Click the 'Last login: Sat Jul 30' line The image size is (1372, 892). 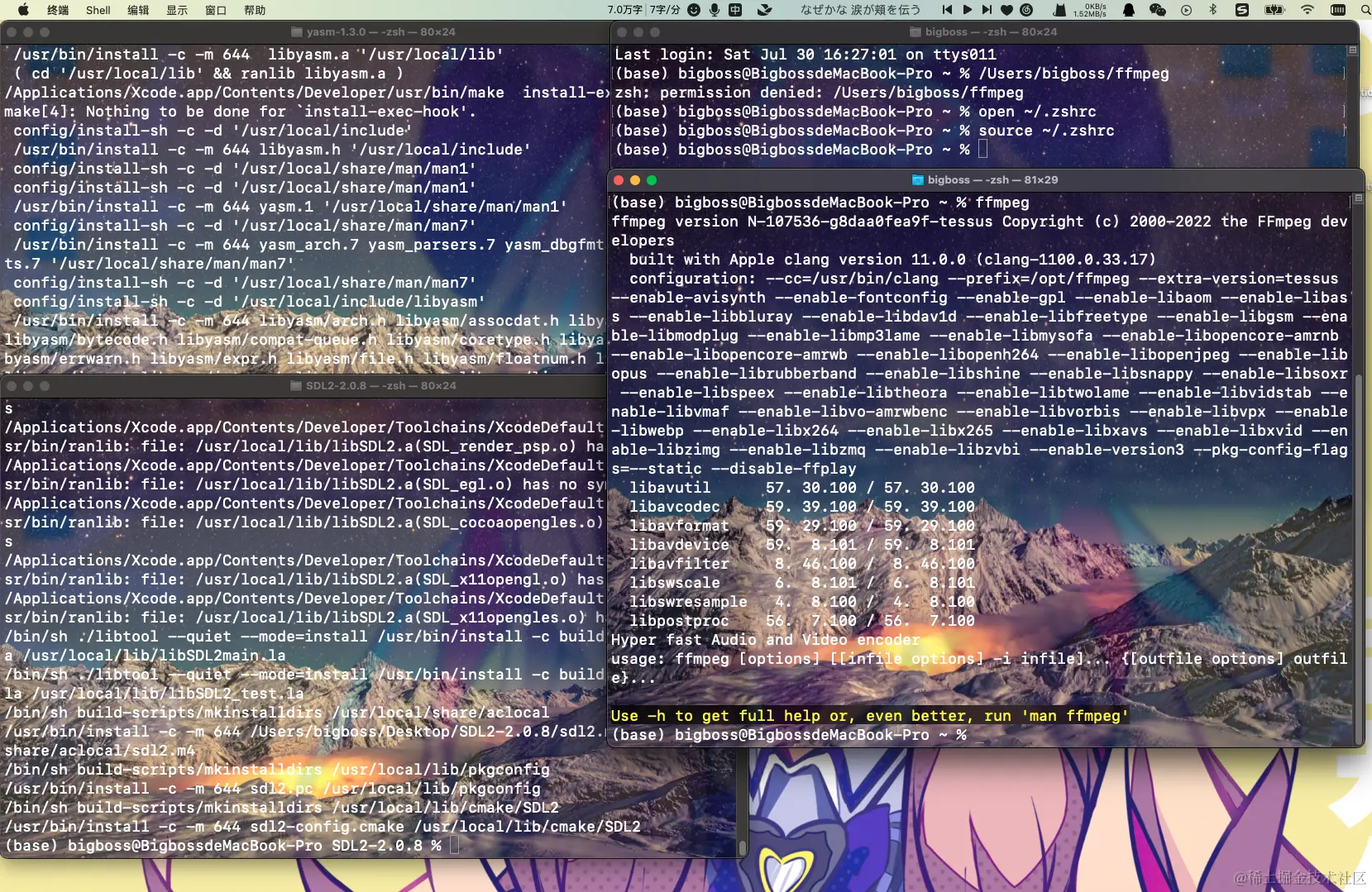coord(805,55)
